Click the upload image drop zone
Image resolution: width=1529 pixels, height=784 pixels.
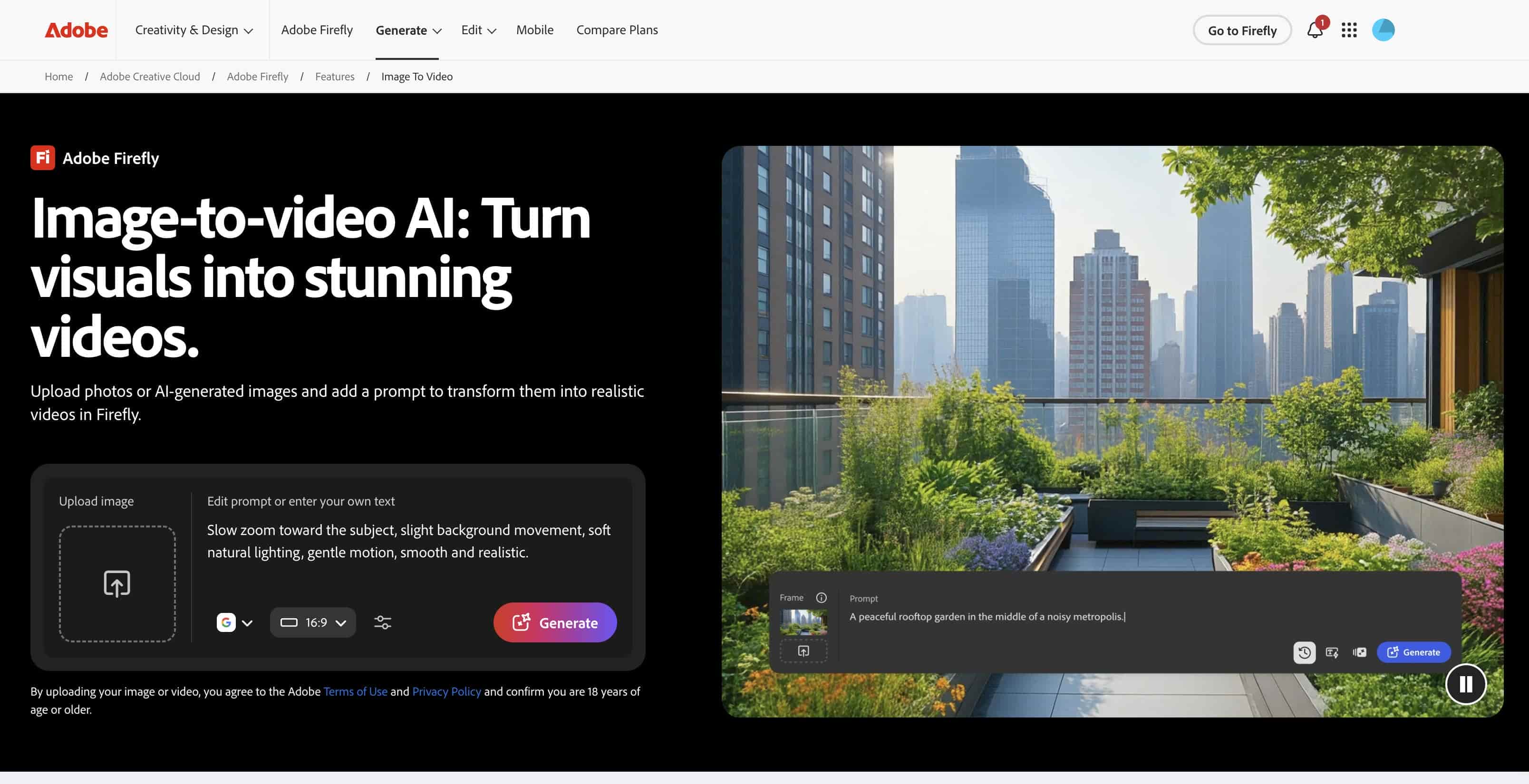pos(117,583)
